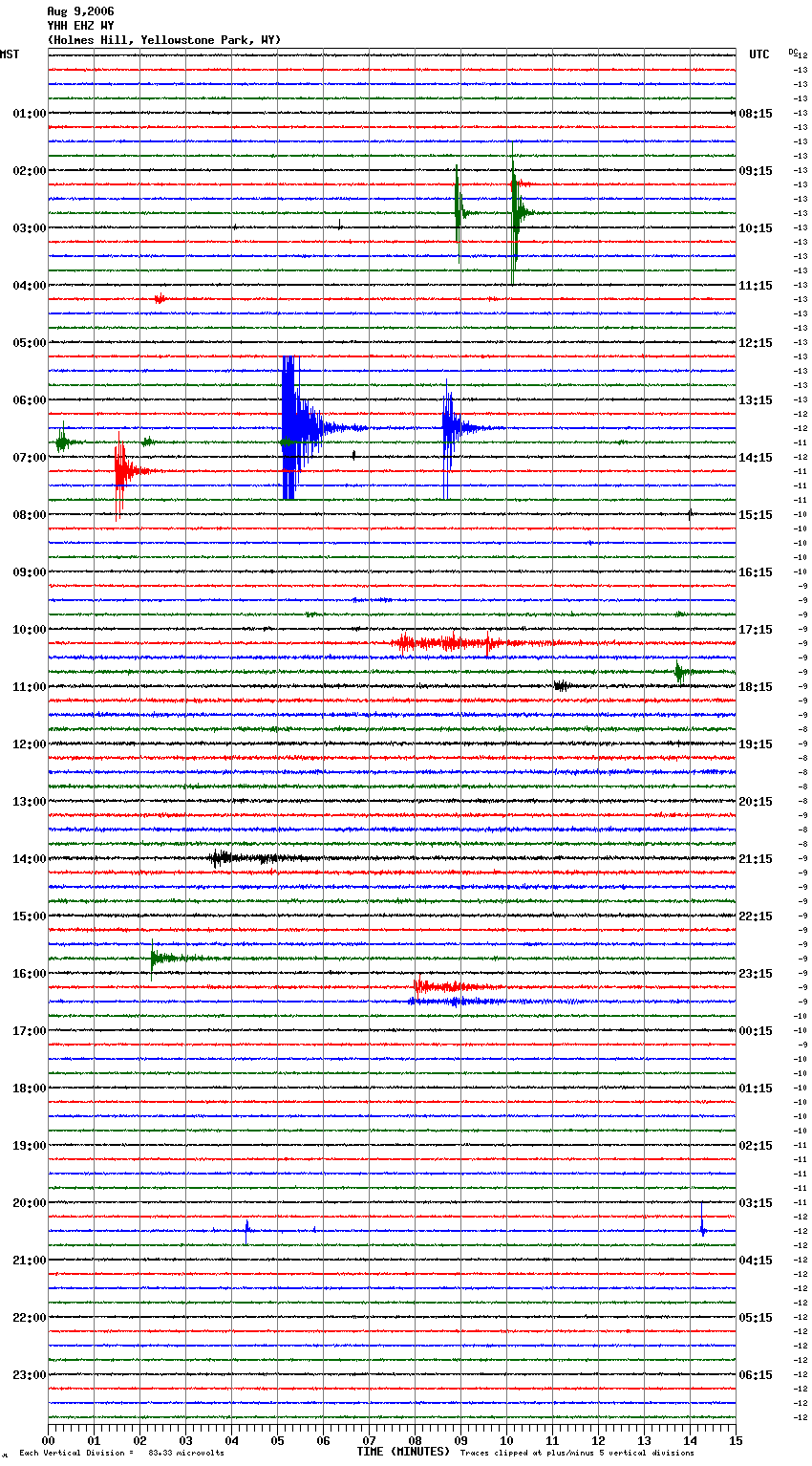
Task: Click the '02:00' MST time label
Action: tap(29, 170)
